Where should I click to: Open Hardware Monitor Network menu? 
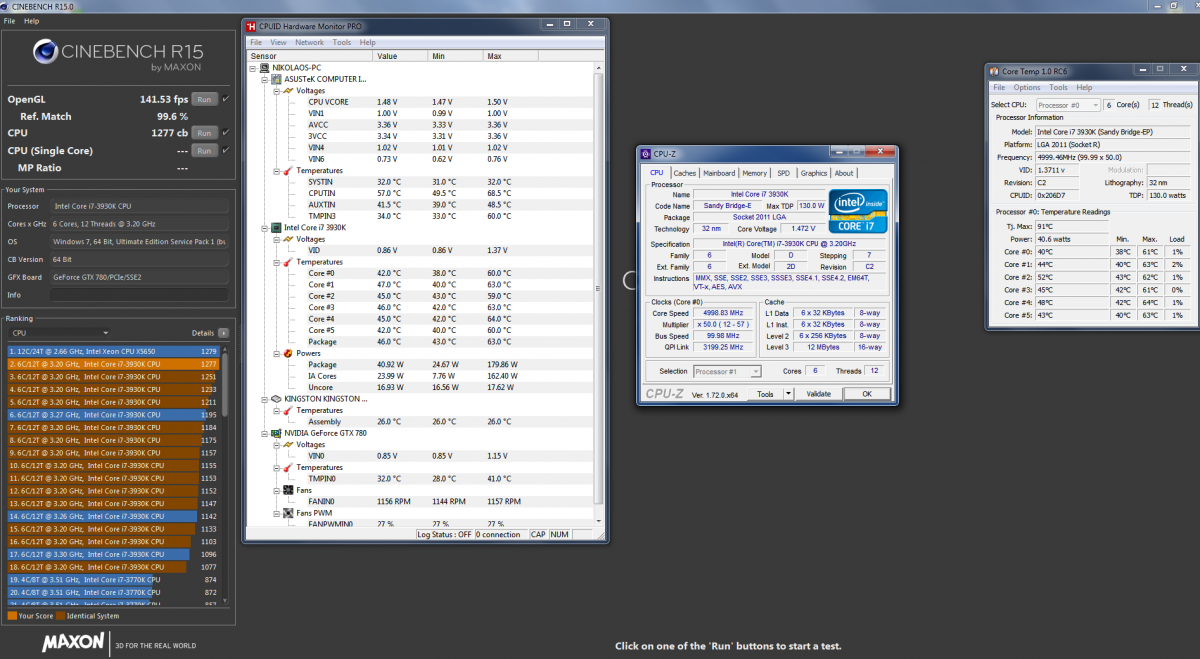[309, 42]
